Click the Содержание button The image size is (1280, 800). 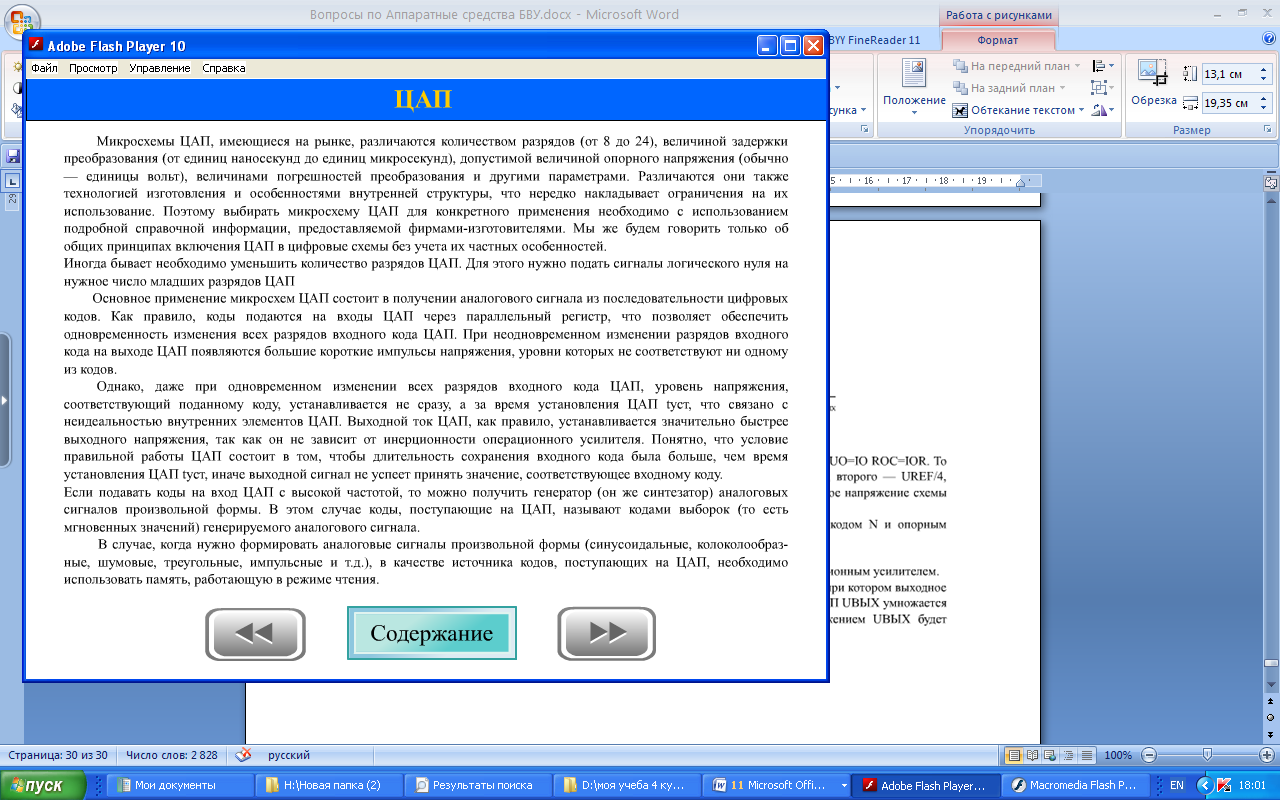coord(432,634)
